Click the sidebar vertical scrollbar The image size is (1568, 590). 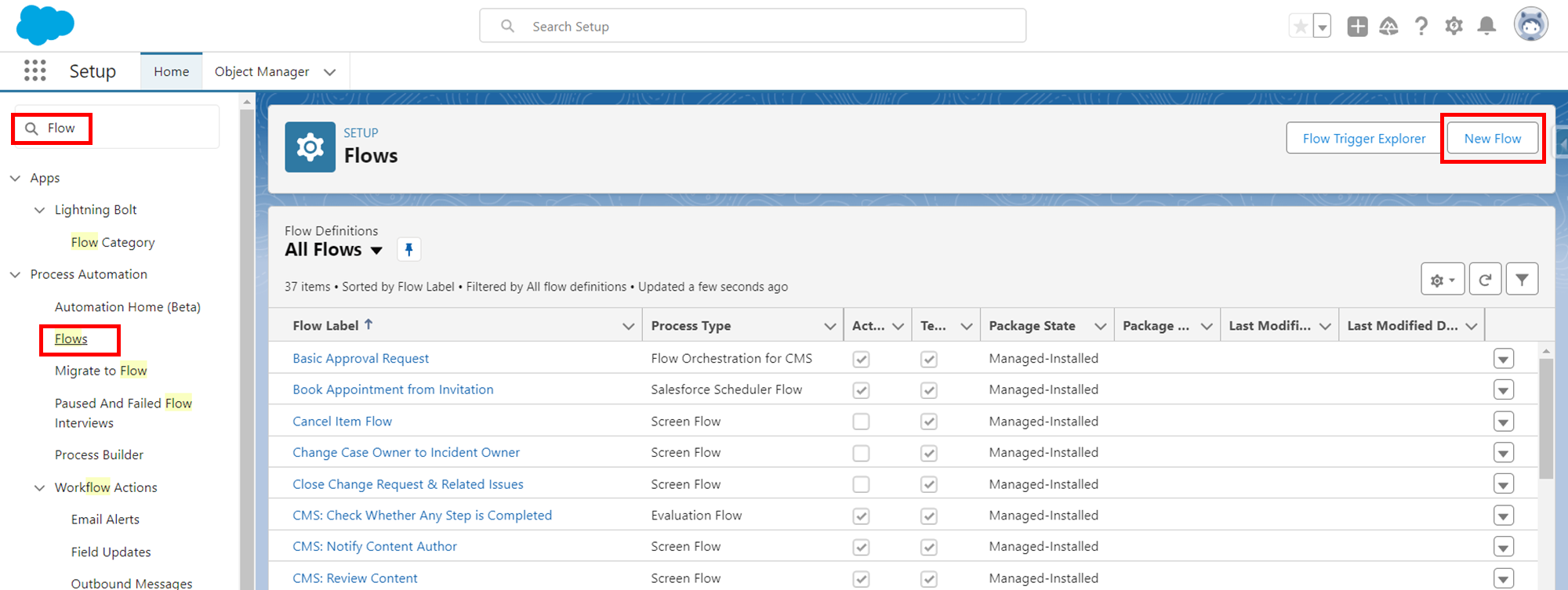click(x=247, y=349)
